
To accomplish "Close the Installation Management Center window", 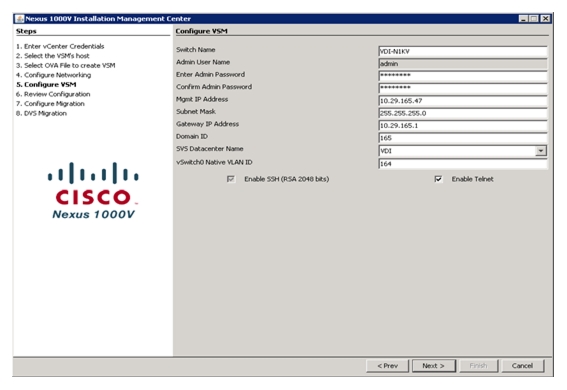I will [x=546, y=18].
